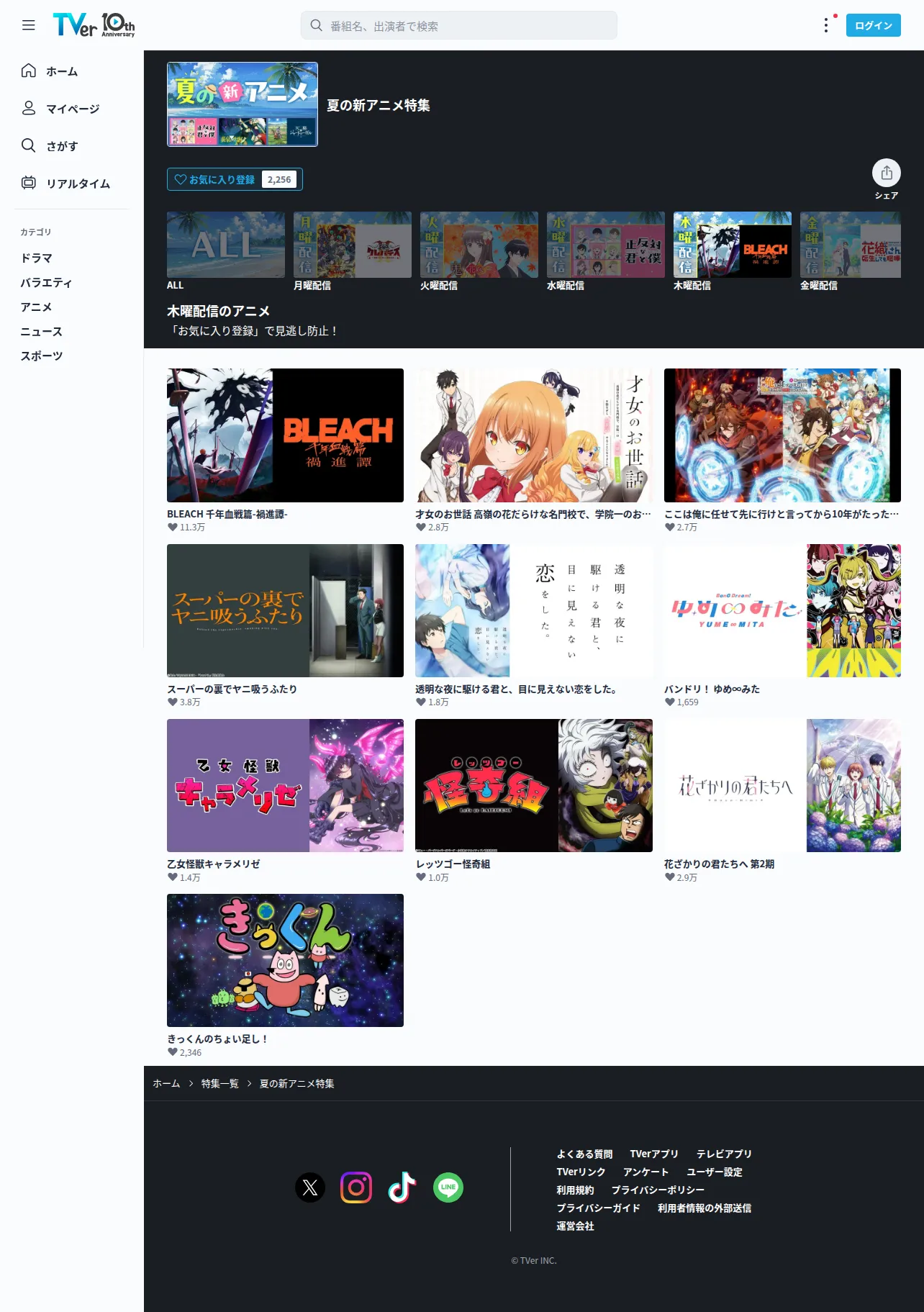Select the 金曜配信 filter tab
This screenshot has height=1312, width=924.
851,251
